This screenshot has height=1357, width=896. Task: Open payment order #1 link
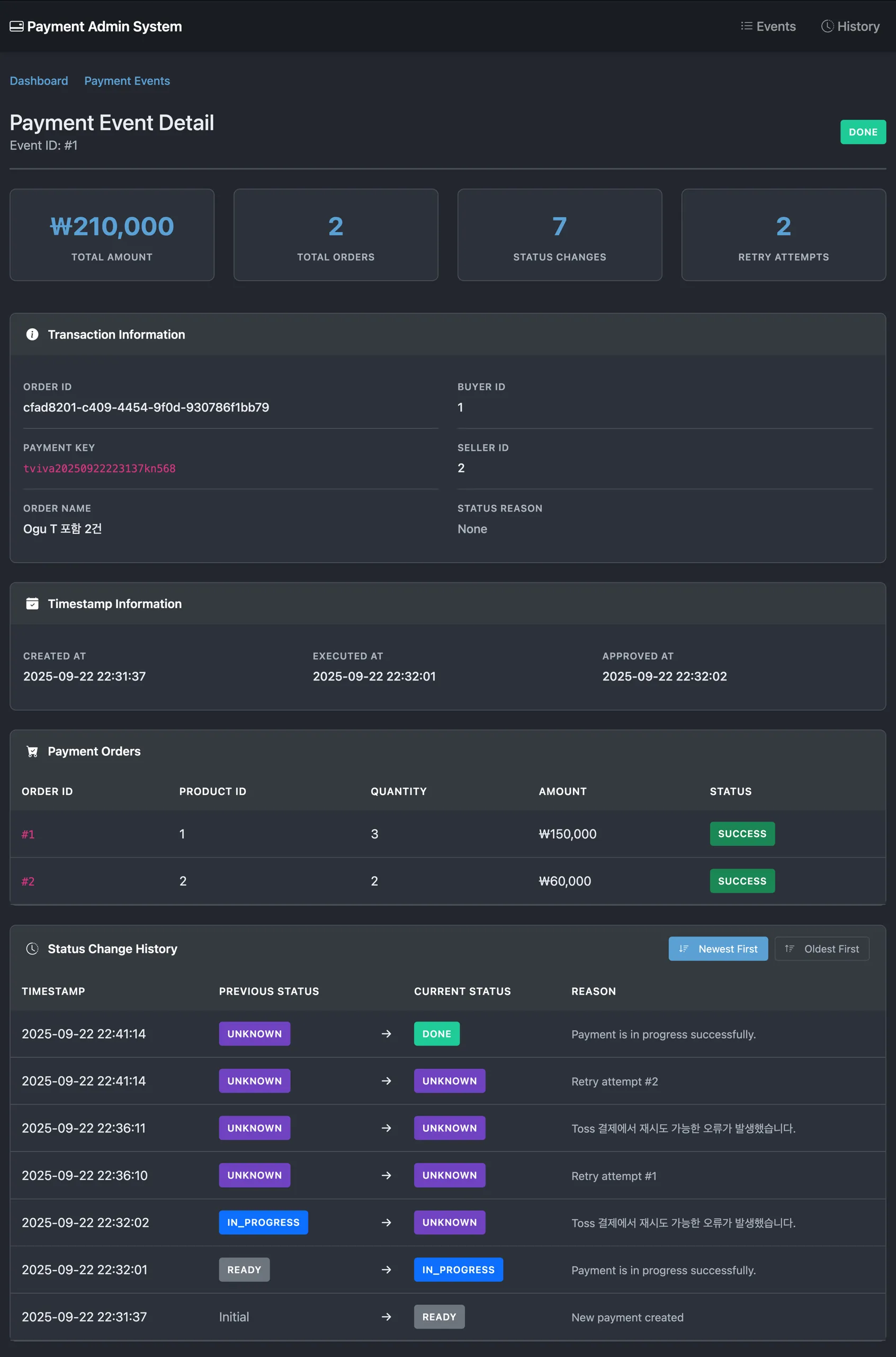click(x=28, y=835)
